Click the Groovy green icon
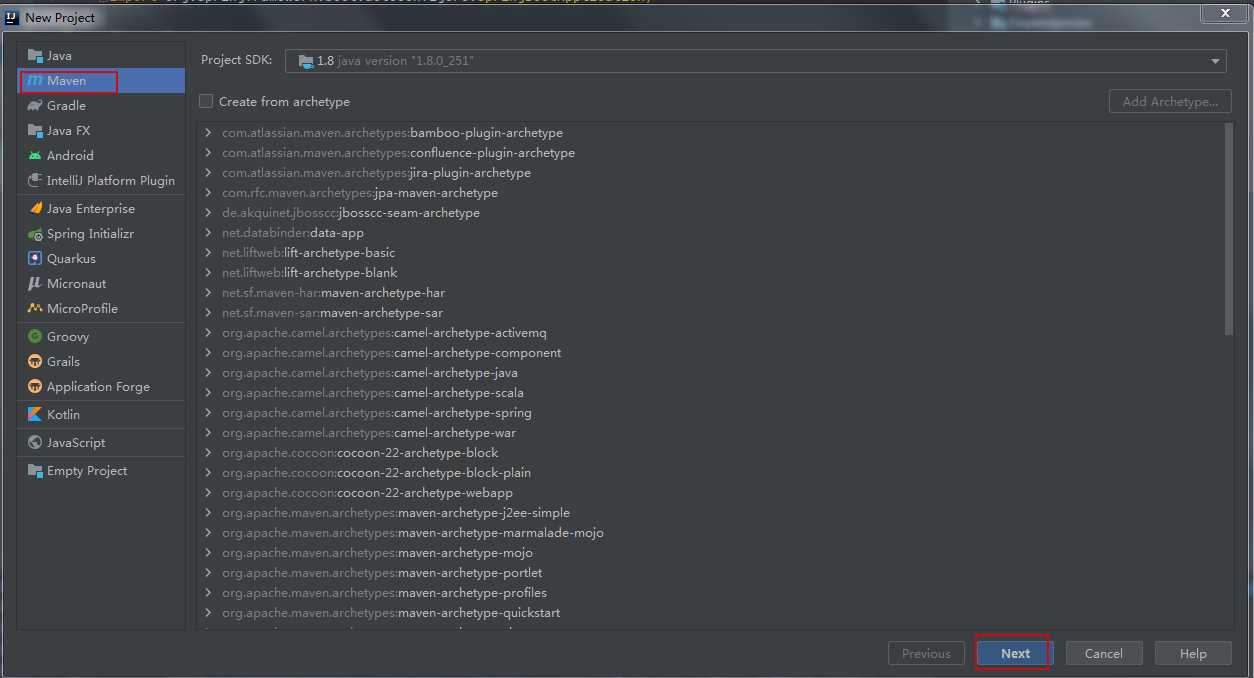This screenshot has width=1254, height=678. click(35, 337)
